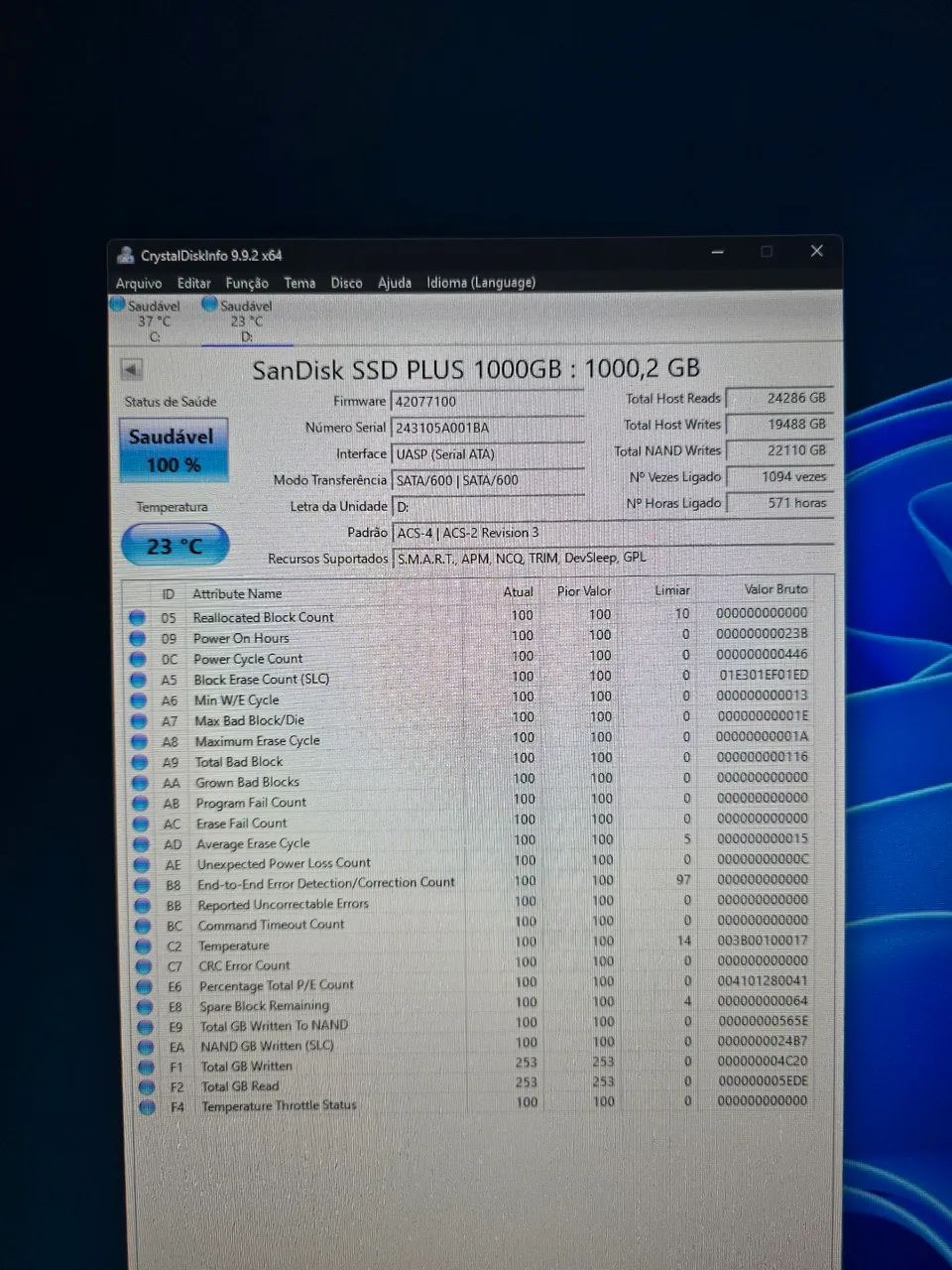Click the status icon for Min W/E Cycle
The height and width of the screenshot is (1270, 952).
(x=139, y=700)
